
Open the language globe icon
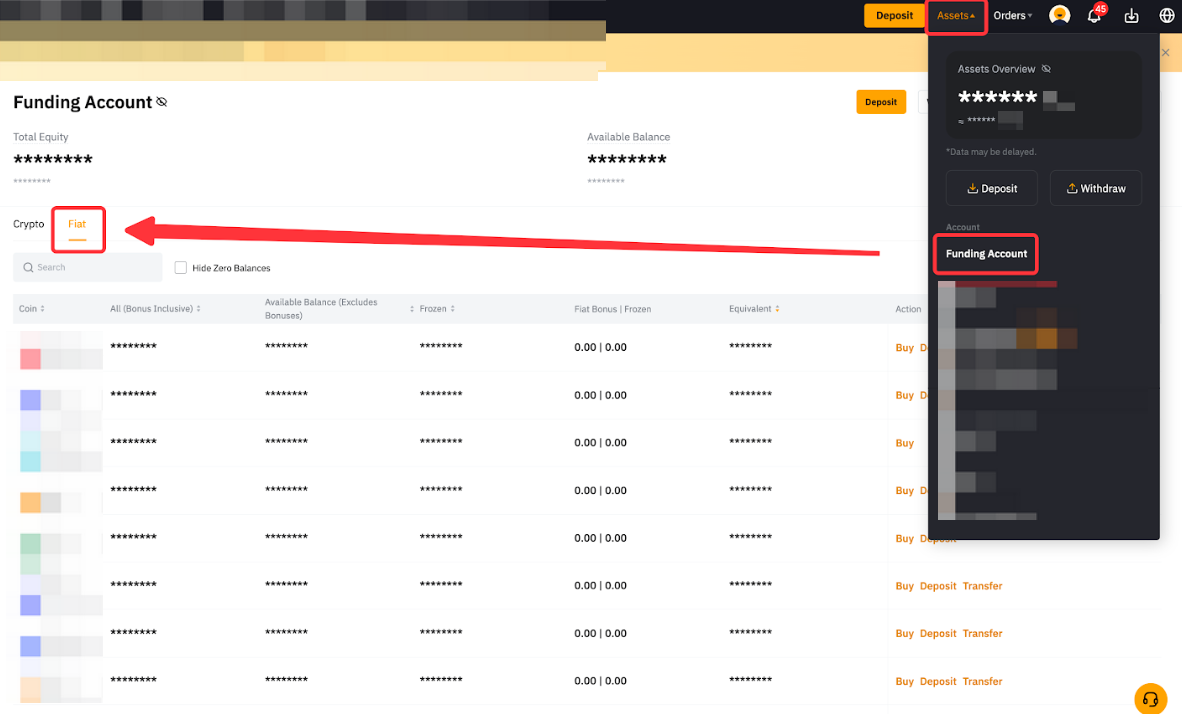1166,16
